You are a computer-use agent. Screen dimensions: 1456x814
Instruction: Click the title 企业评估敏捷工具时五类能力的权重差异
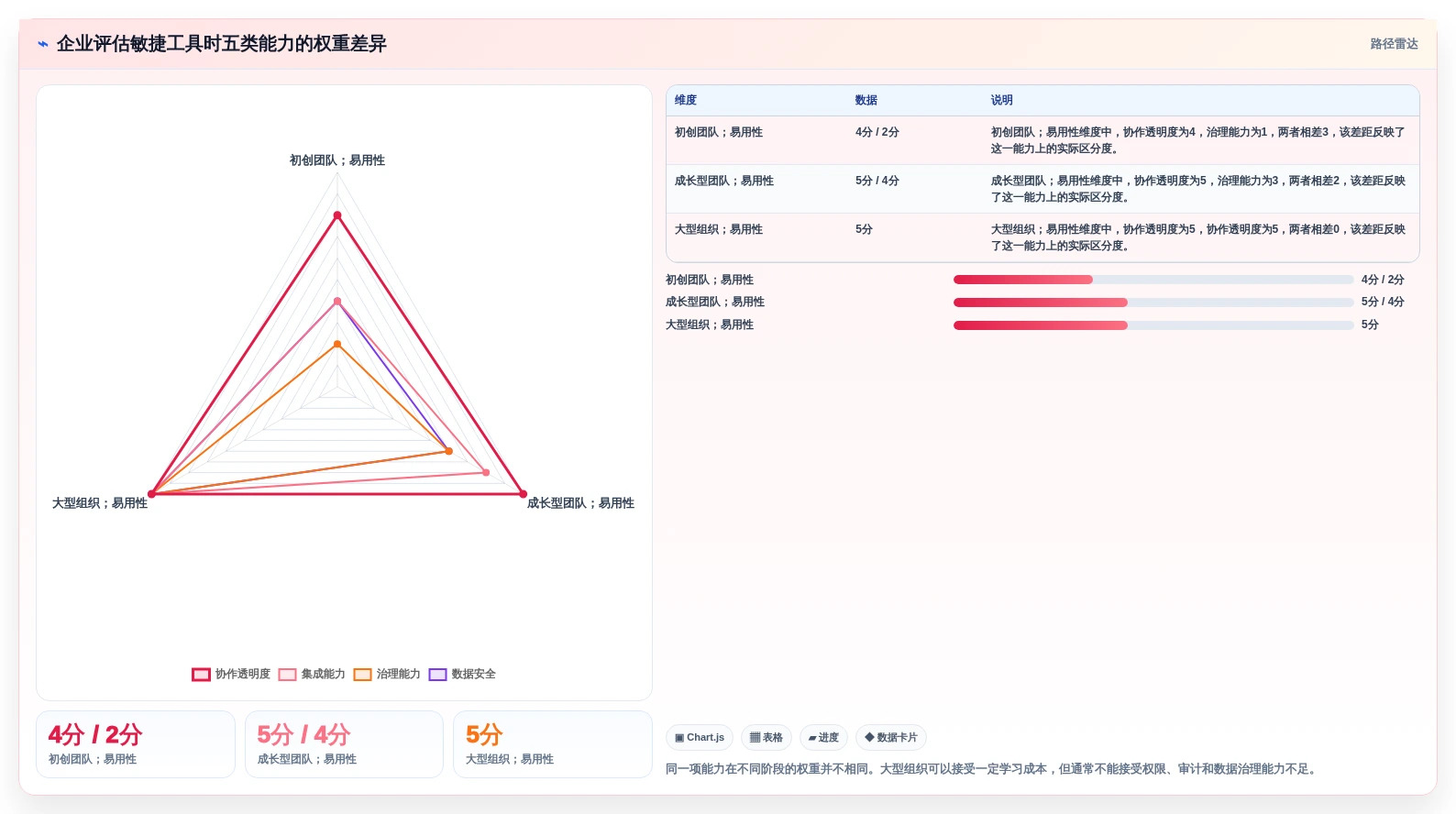(x=222, y=44)
